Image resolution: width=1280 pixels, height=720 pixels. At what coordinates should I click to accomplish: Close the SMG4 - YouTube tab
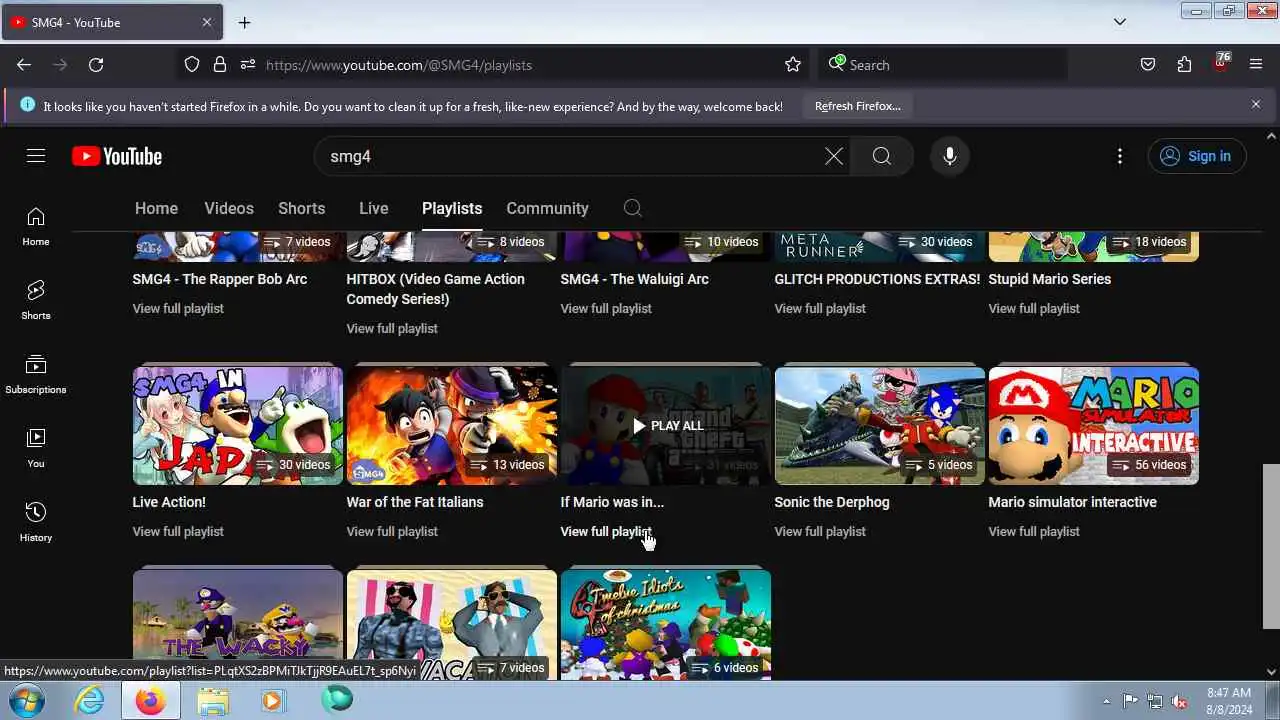point(207,22)
